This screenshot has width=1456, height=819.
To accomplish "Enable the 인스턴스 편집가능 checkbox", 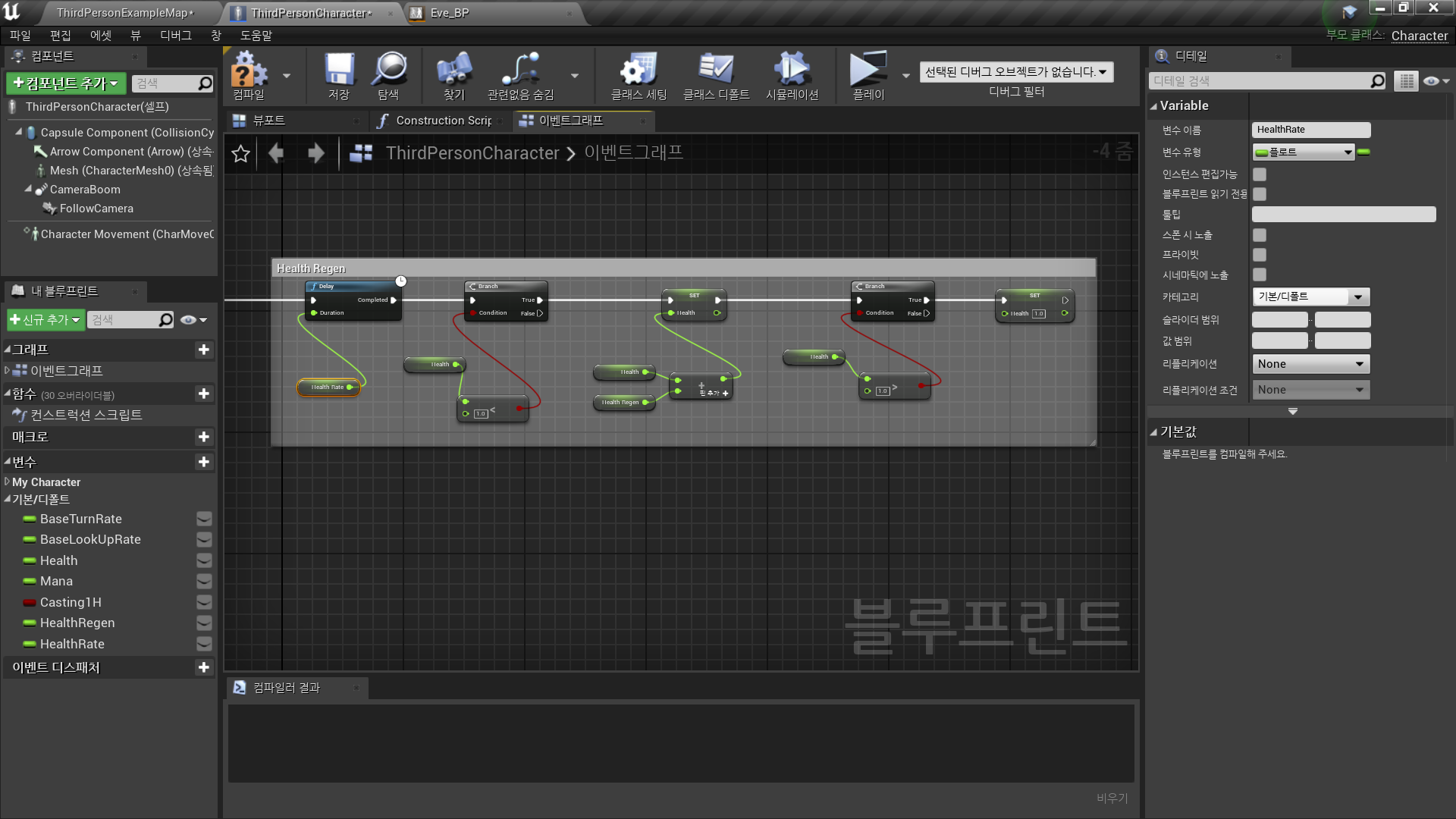I will click(1259, 174).
